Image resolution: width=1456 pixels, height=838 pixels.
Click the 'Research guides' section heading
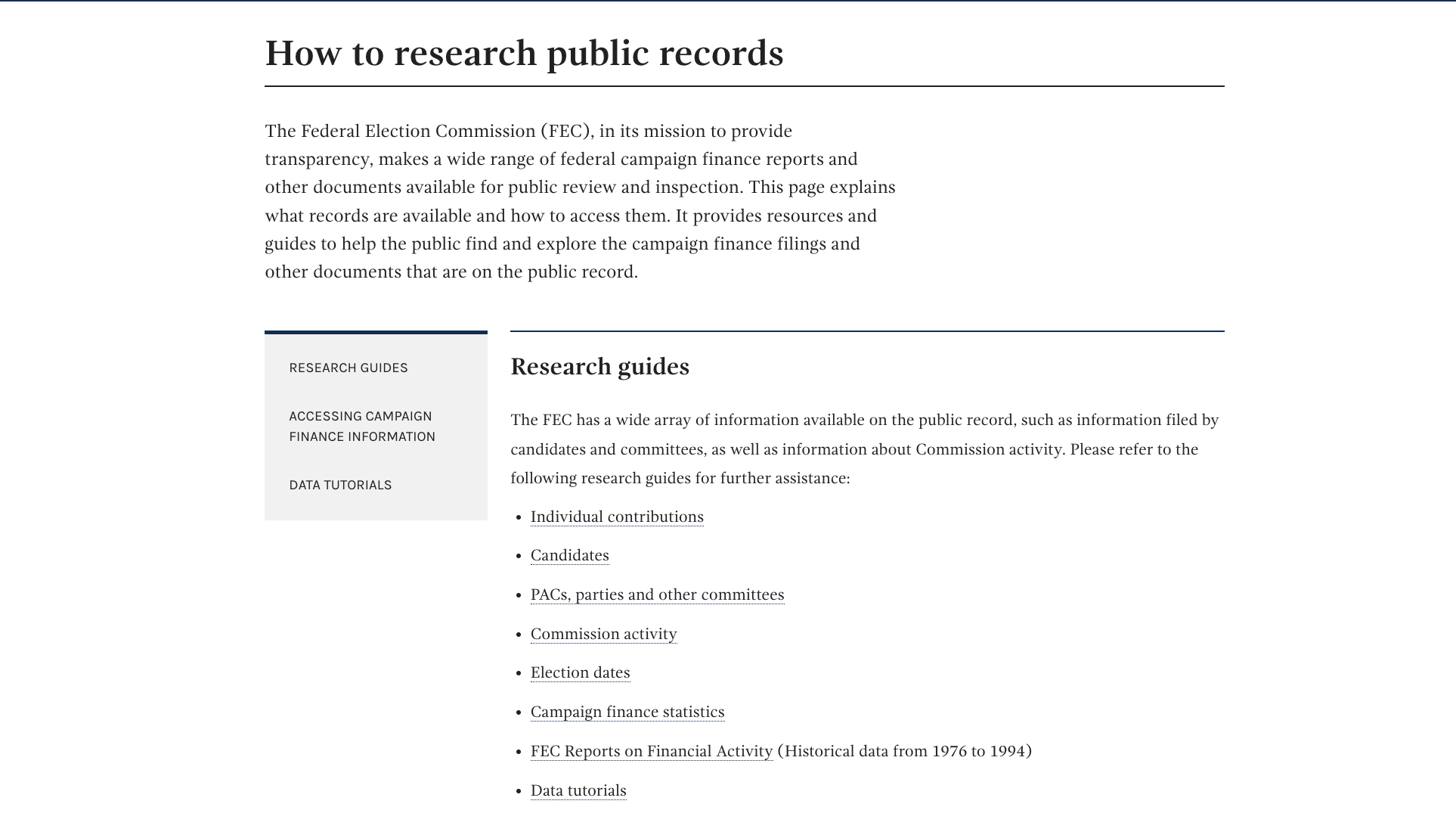[600, 366]
